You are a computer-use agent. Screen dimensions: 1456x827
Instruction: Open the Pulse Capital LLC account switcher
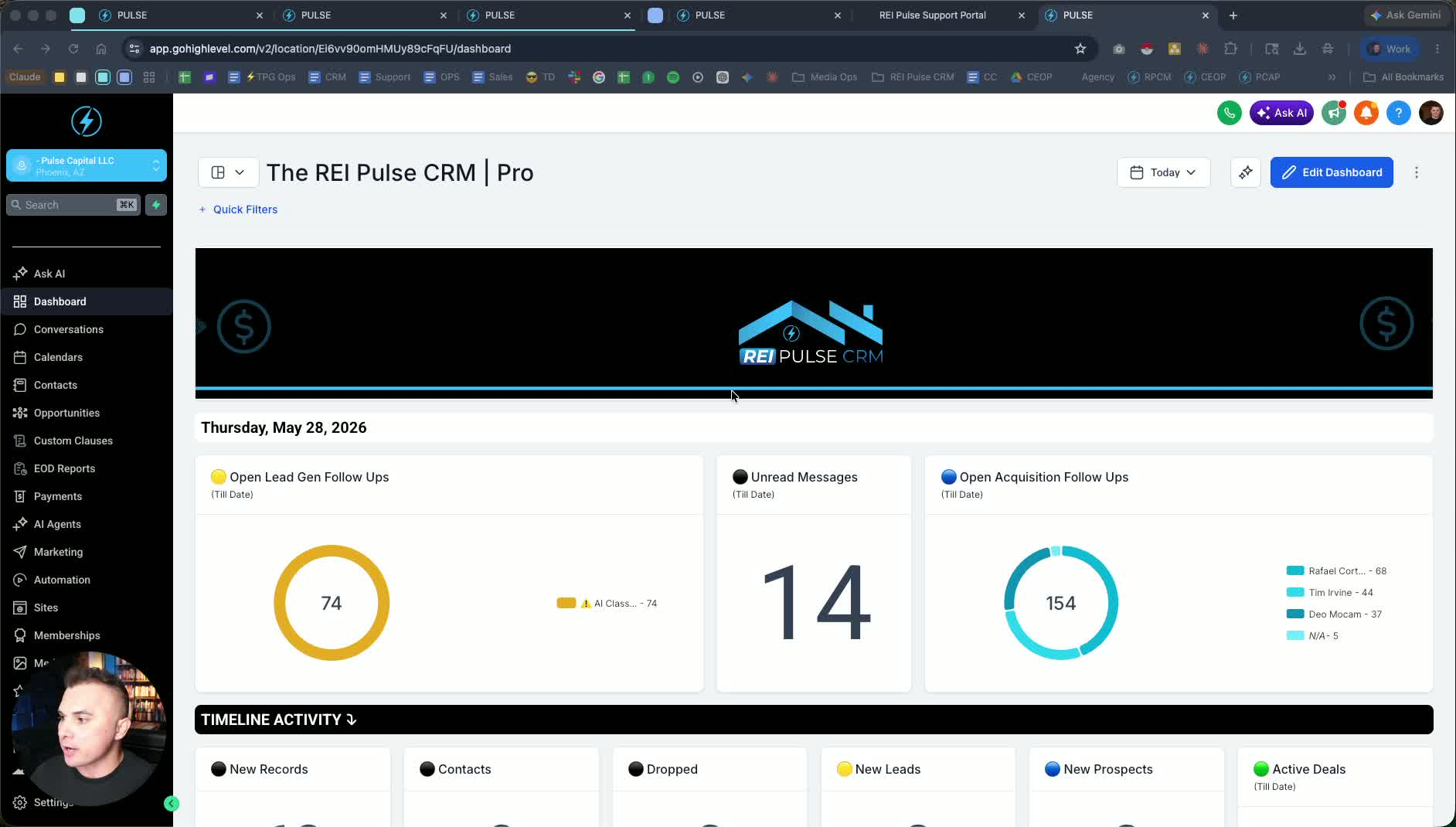(87, 165)
